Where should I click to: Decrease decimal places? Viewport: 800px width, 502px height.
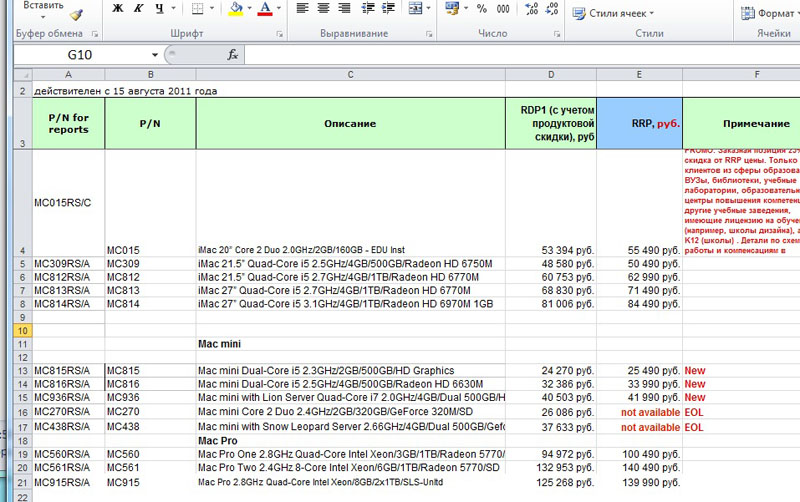552,8
